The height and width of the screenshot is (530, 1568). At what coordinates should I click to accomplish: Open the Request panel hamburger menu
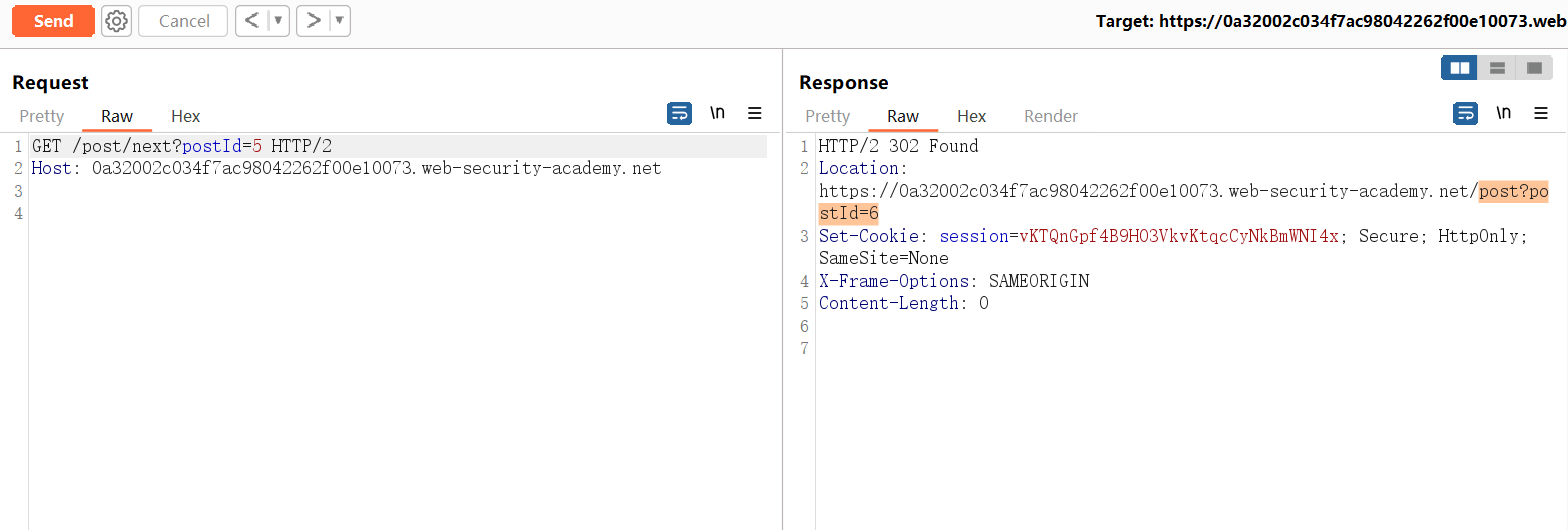pyautogui.click(x=755, y=114)
